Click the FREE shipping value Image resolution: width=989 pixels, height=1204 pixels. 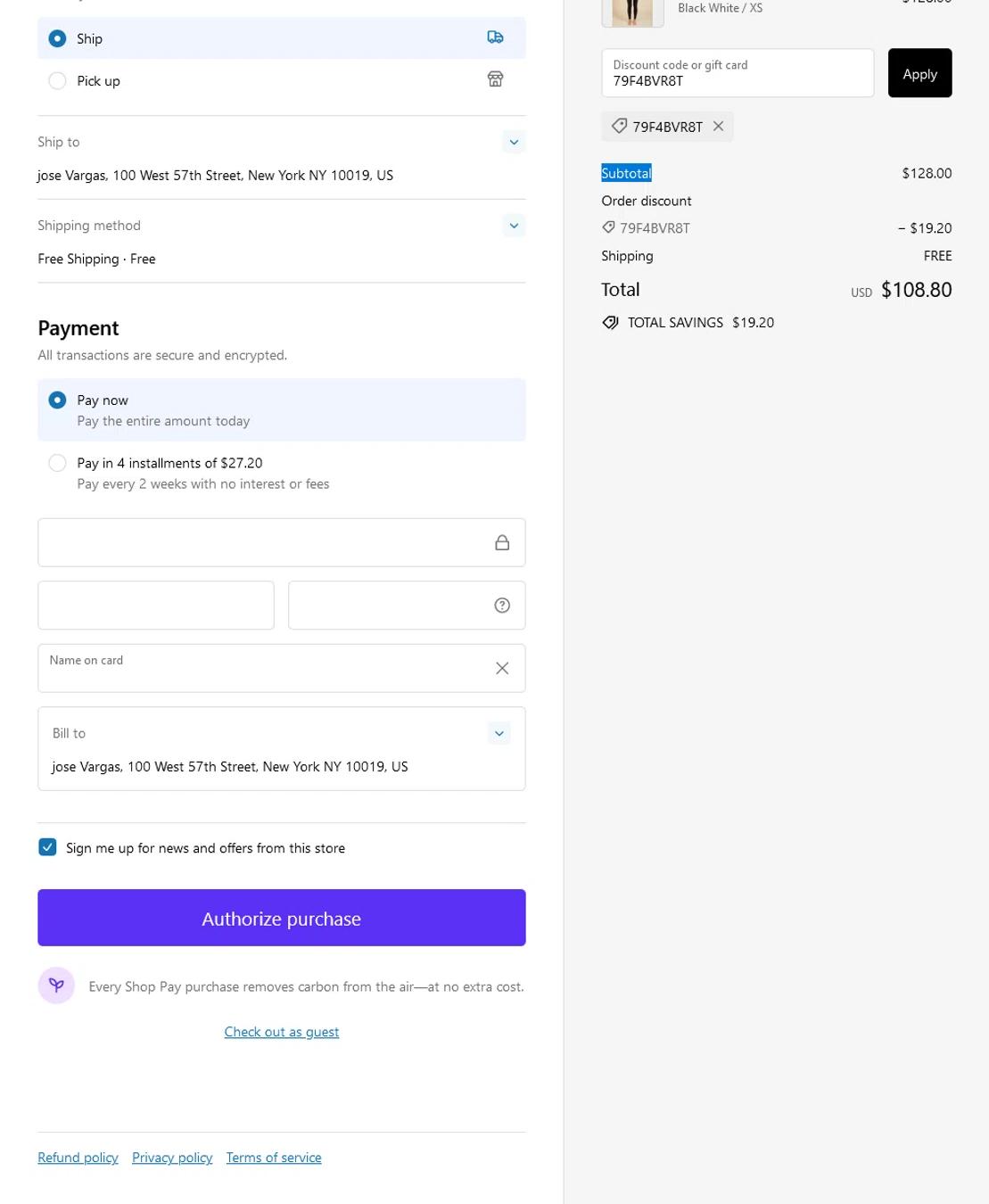(937, 256)
